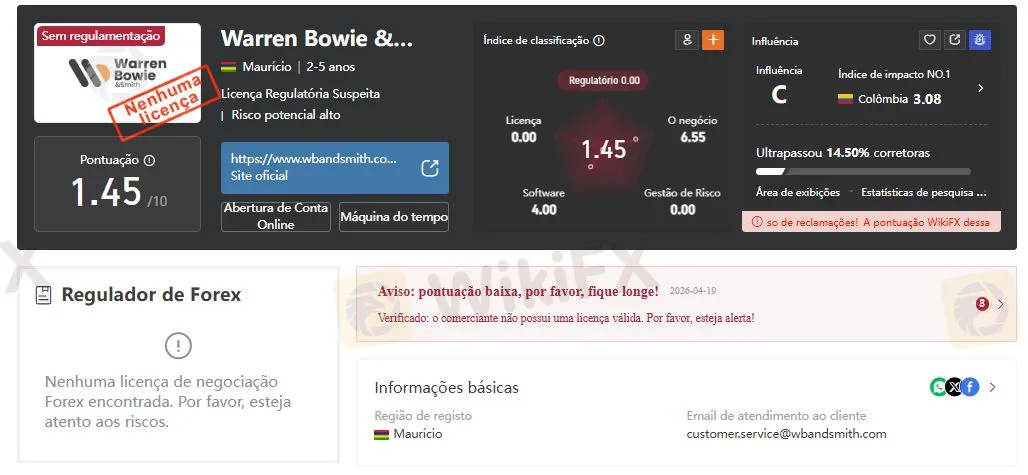Expand the Colômbia impact index chevron
This screenshot has height=475, width=1028.
[x=981, y=88]
